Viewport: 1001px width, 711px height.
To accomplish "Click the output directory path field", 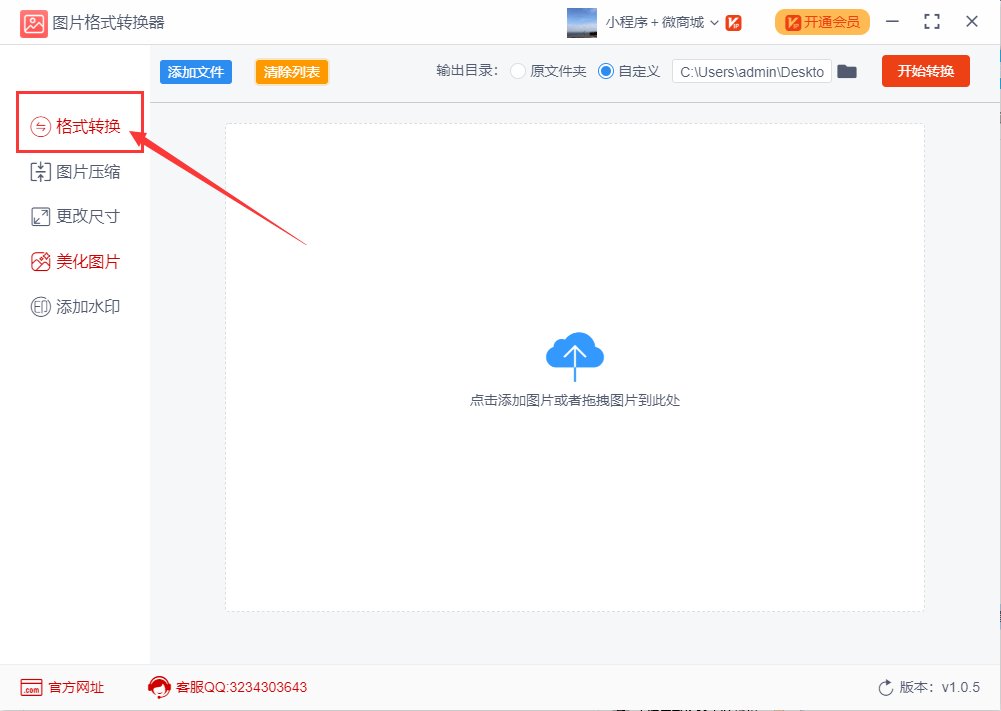I will point(751,71).
